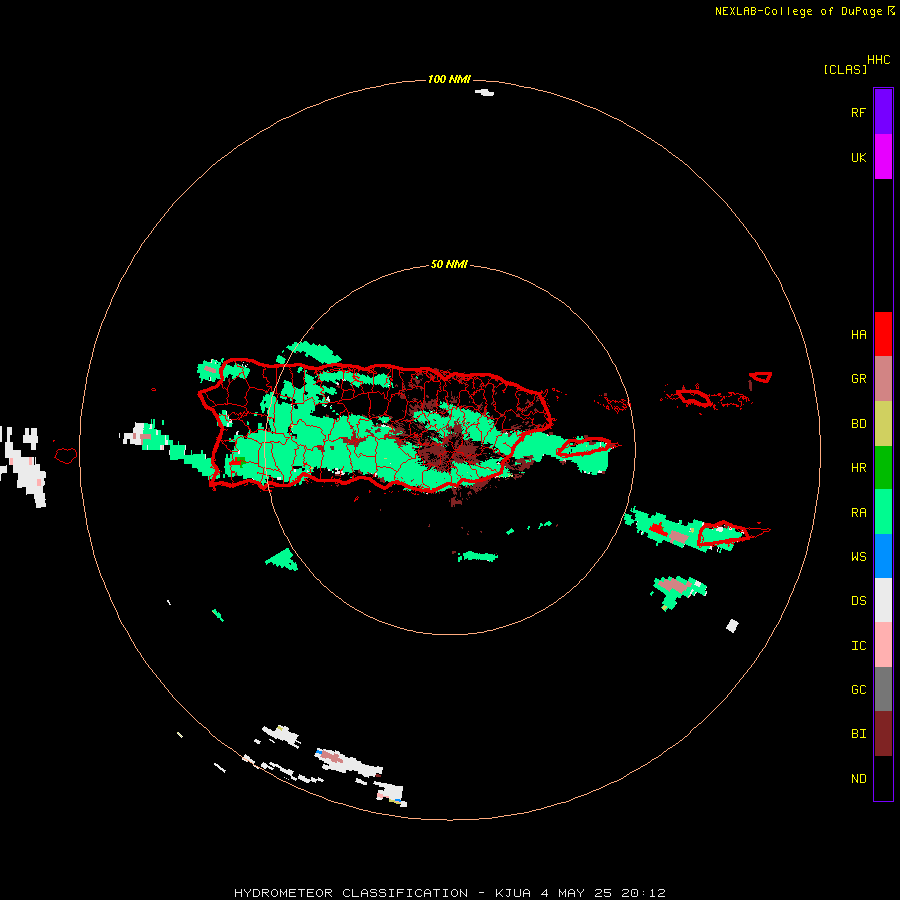The image size is (900, 900).
Task: Pick the HR dark green legend swatch
Action: point(883,468)
